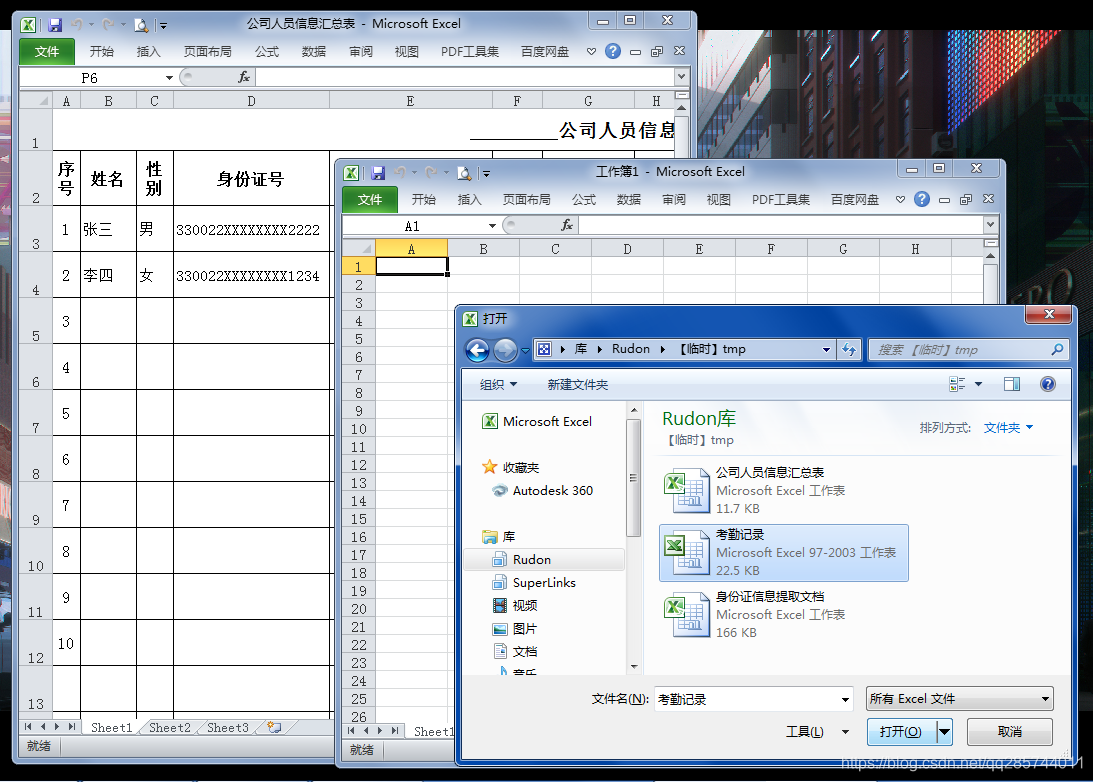Select Rudon library in navigation pane
This screenshot has width=1093, height=782.
pyautogui.click(x=531, y=560)
